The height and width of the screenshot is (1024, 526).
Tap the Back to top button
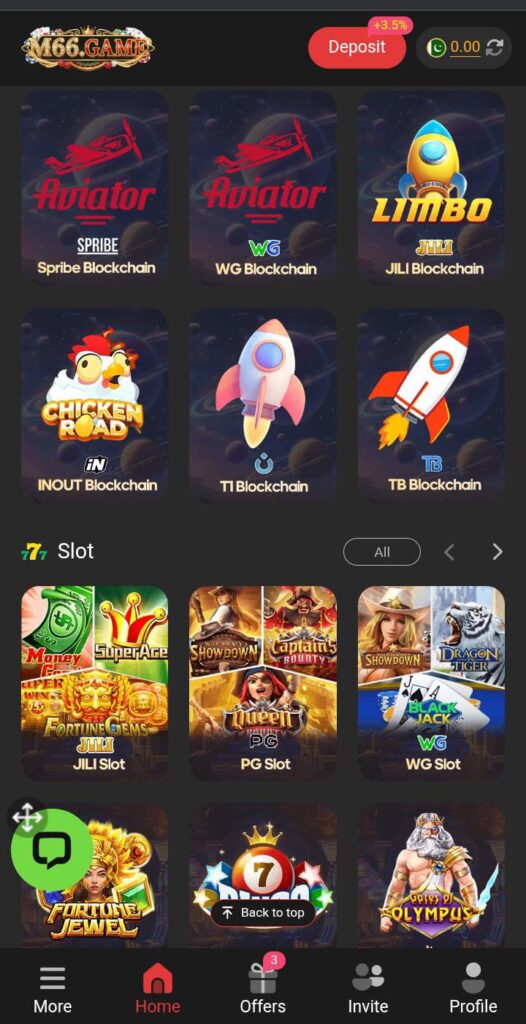pos(263,913)
